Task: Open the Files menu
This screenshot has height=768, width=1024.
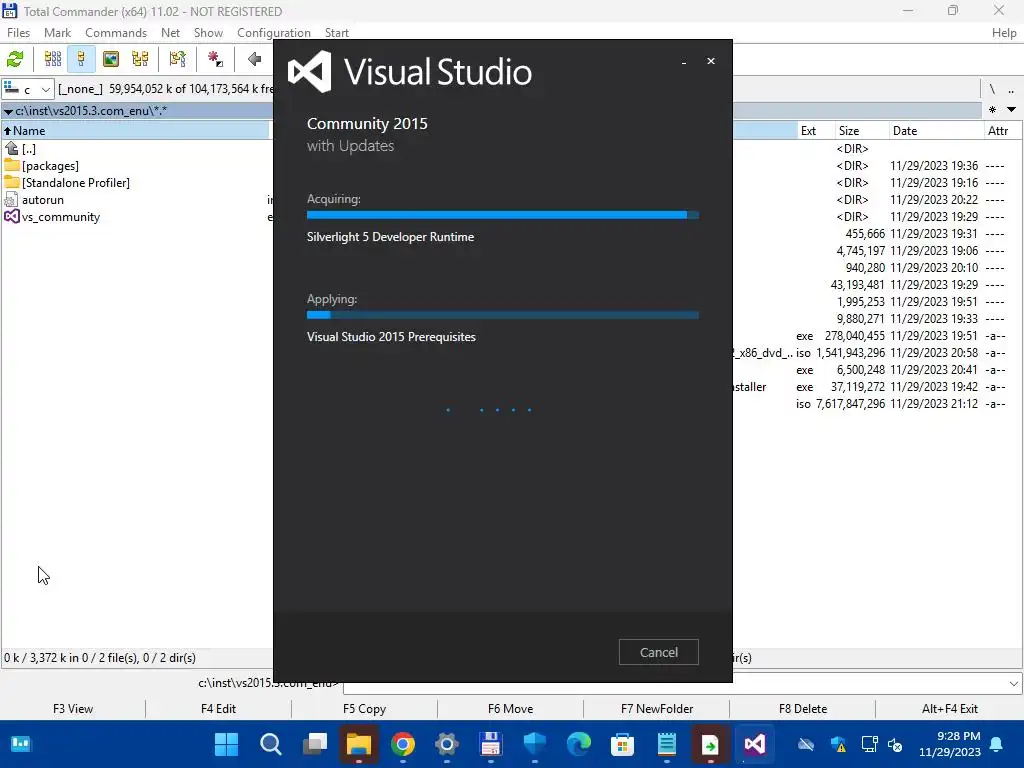Action: (18, 33)
